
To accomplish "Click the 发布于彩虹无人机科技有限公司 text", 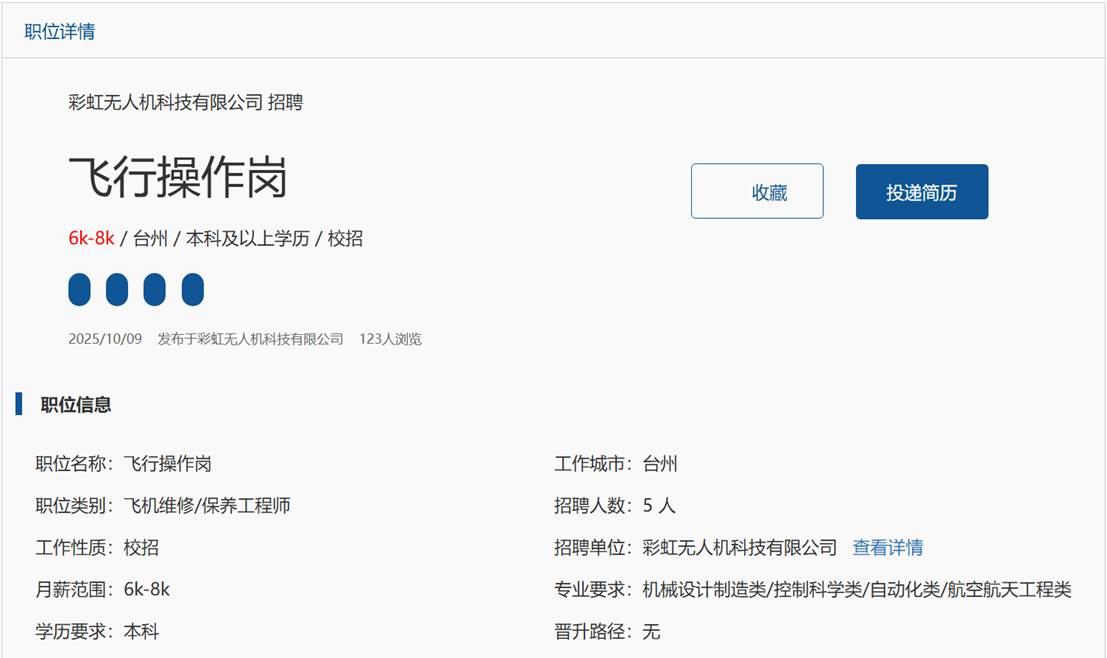I will pyautogui.click(x=250, y=339).
